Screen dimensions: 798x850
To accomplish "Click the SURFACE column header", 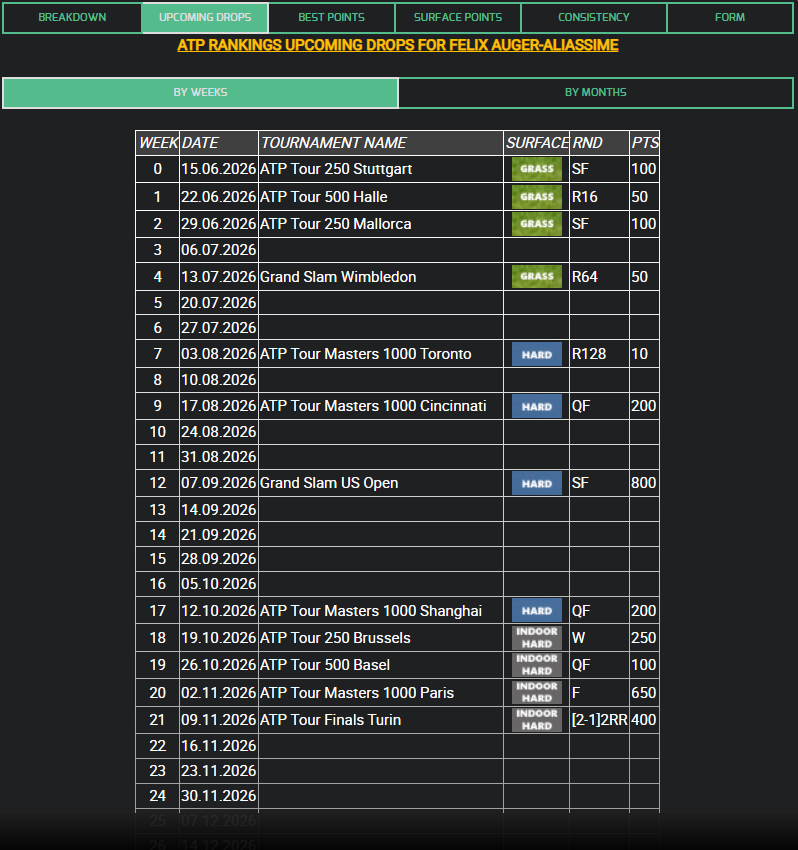I will coord(537,143).
